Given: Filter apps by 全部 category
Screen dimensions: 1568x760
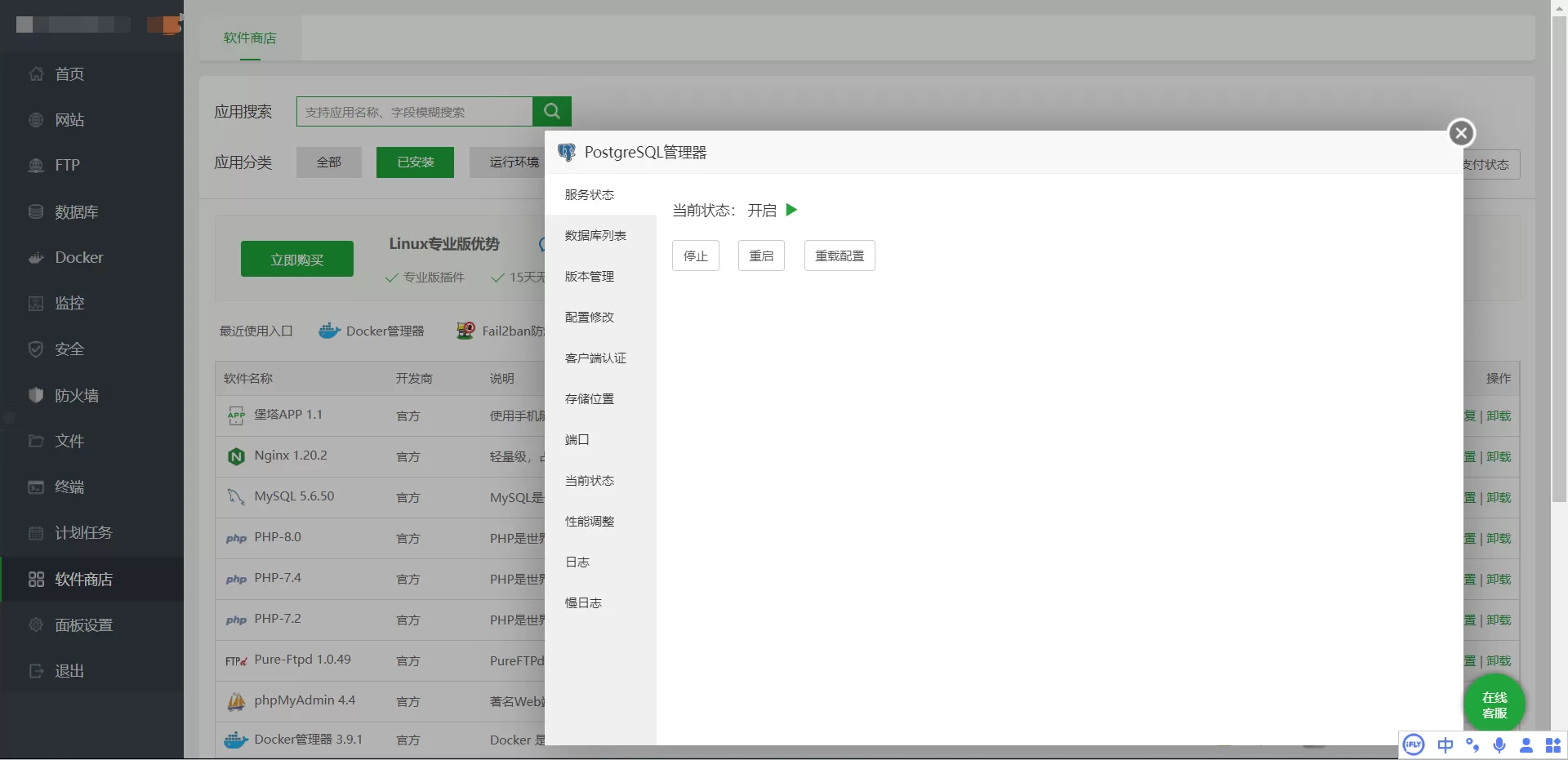Looking at the screenshot, I should tap(328, 162).
